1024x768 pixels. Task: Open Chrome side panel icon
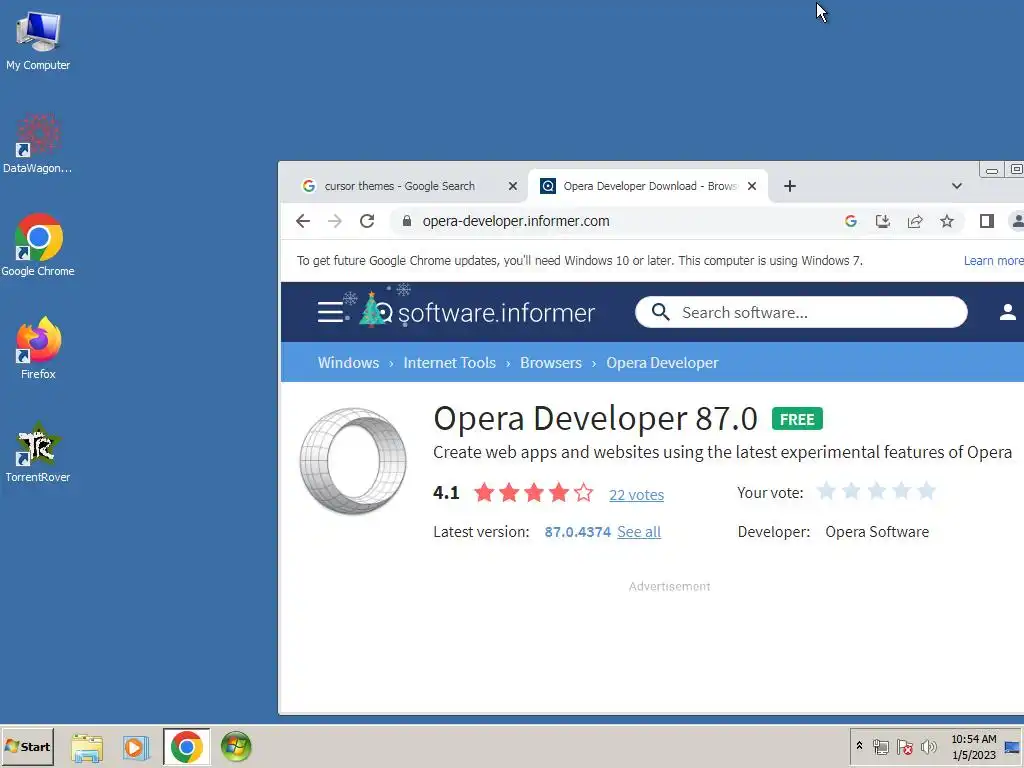click(x=987, y=221)
